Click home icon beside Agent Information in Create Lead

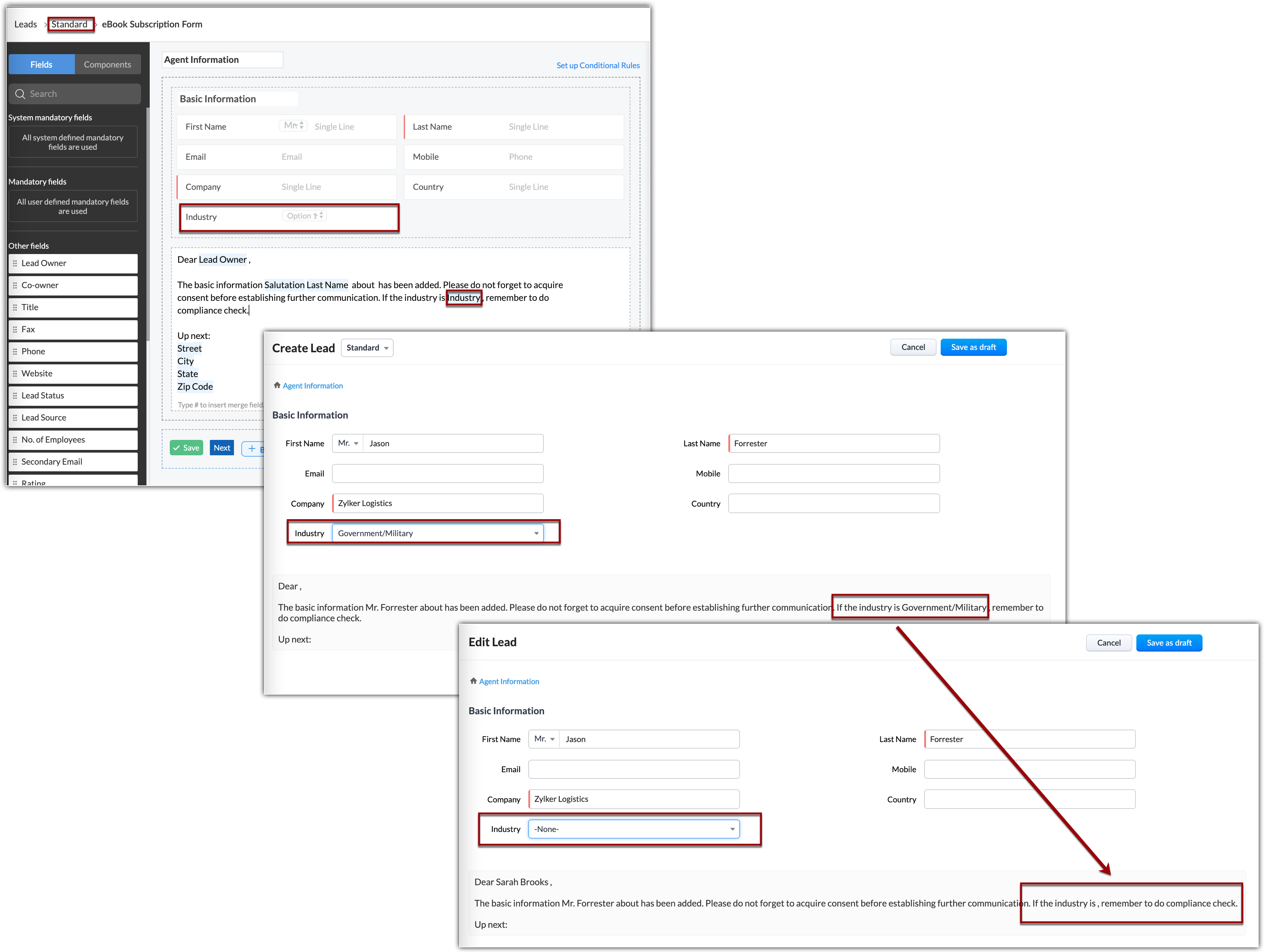277,386
